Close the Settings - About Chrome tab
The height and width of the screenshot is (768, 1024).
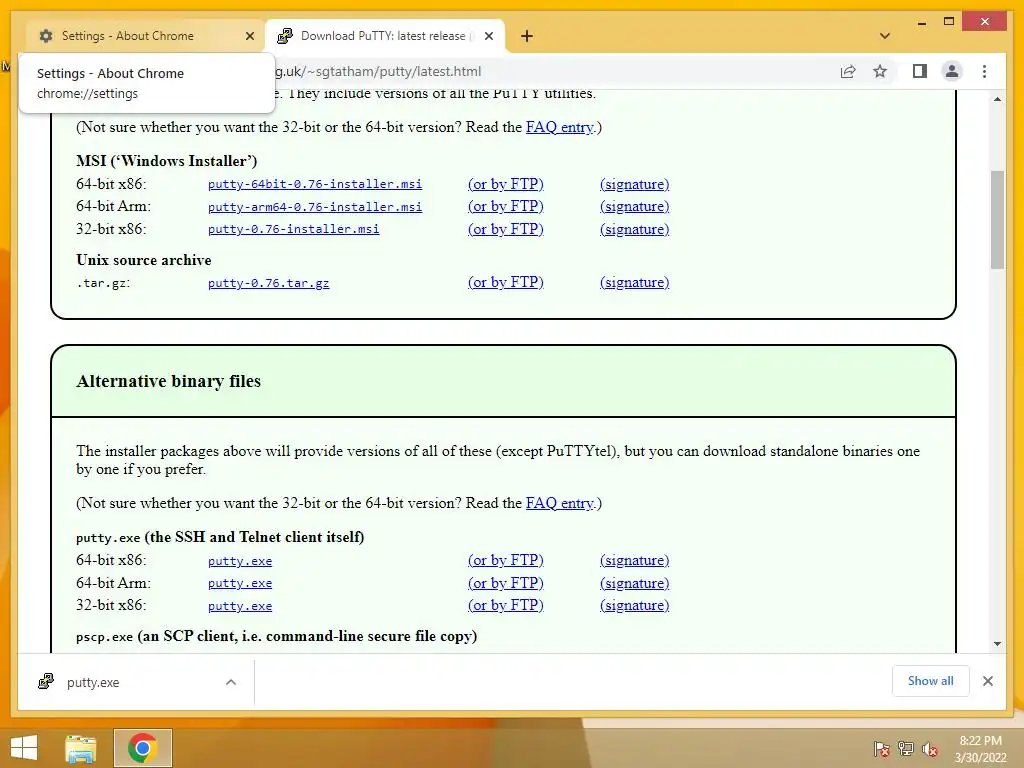tap(249, 36)
